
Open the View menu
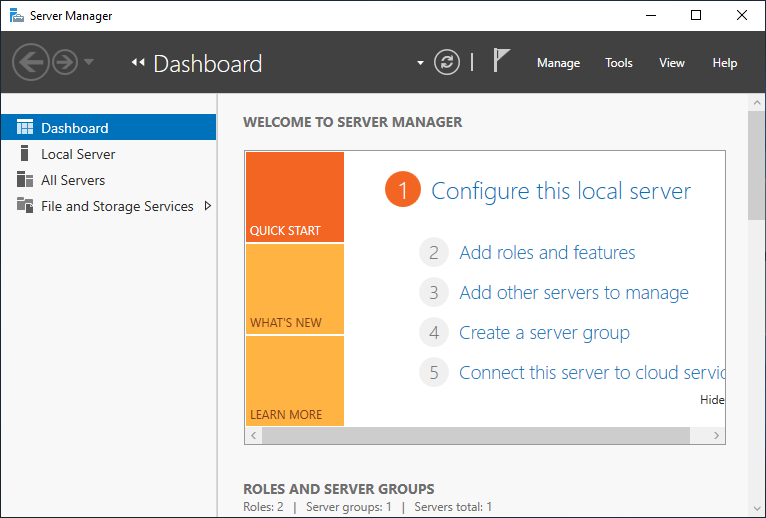672,63
